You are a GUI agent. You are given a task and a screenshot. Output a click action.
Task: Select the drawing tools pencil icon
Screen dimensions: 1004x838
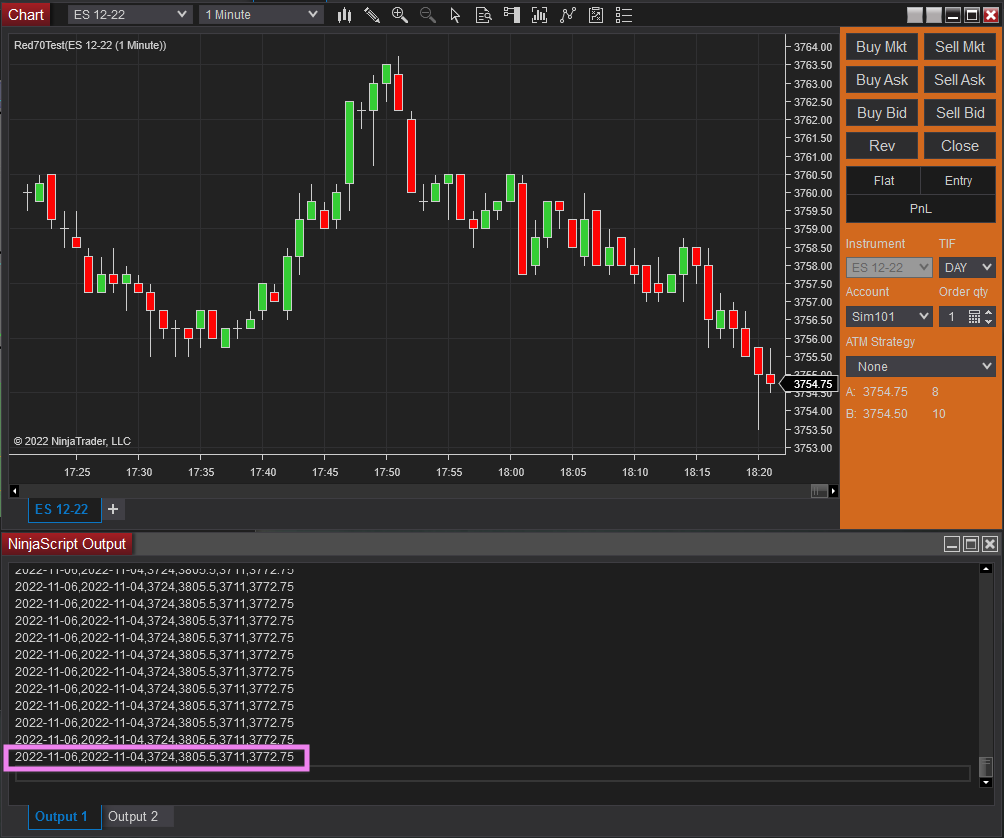pyautogui.click(x=372, y=15)
